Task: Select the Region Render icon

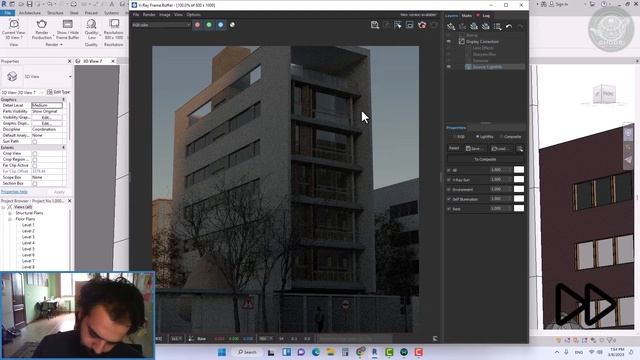Action: pos(409,25)
